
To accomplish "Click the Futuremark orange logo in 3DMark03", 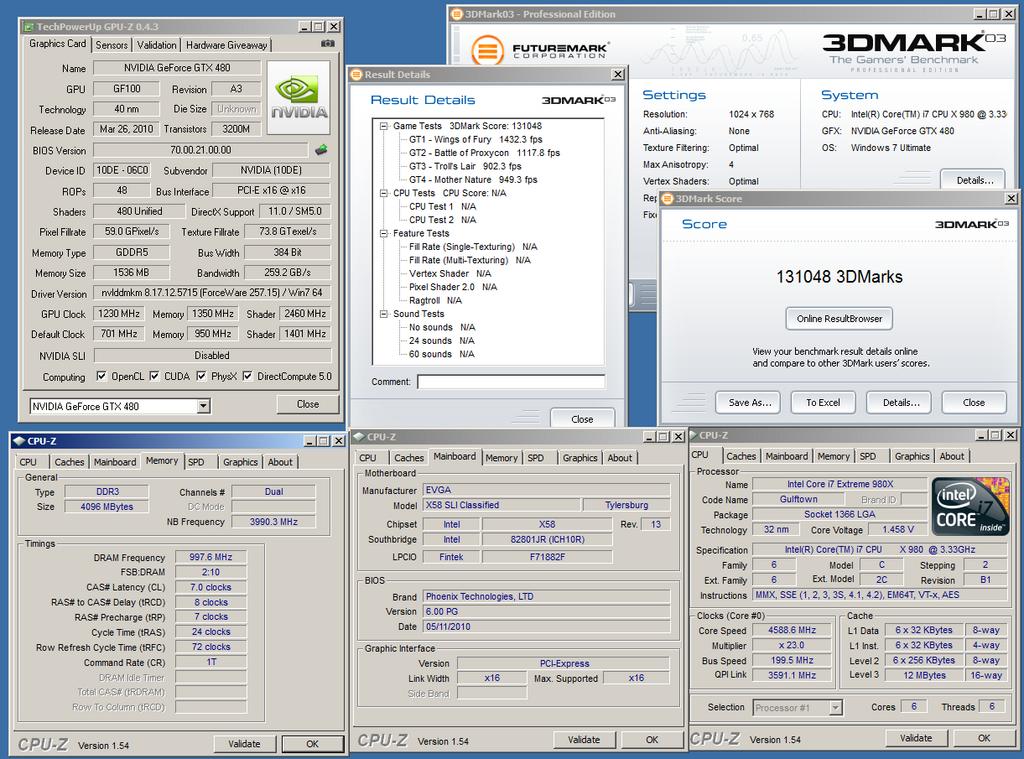I will (487, 50).
